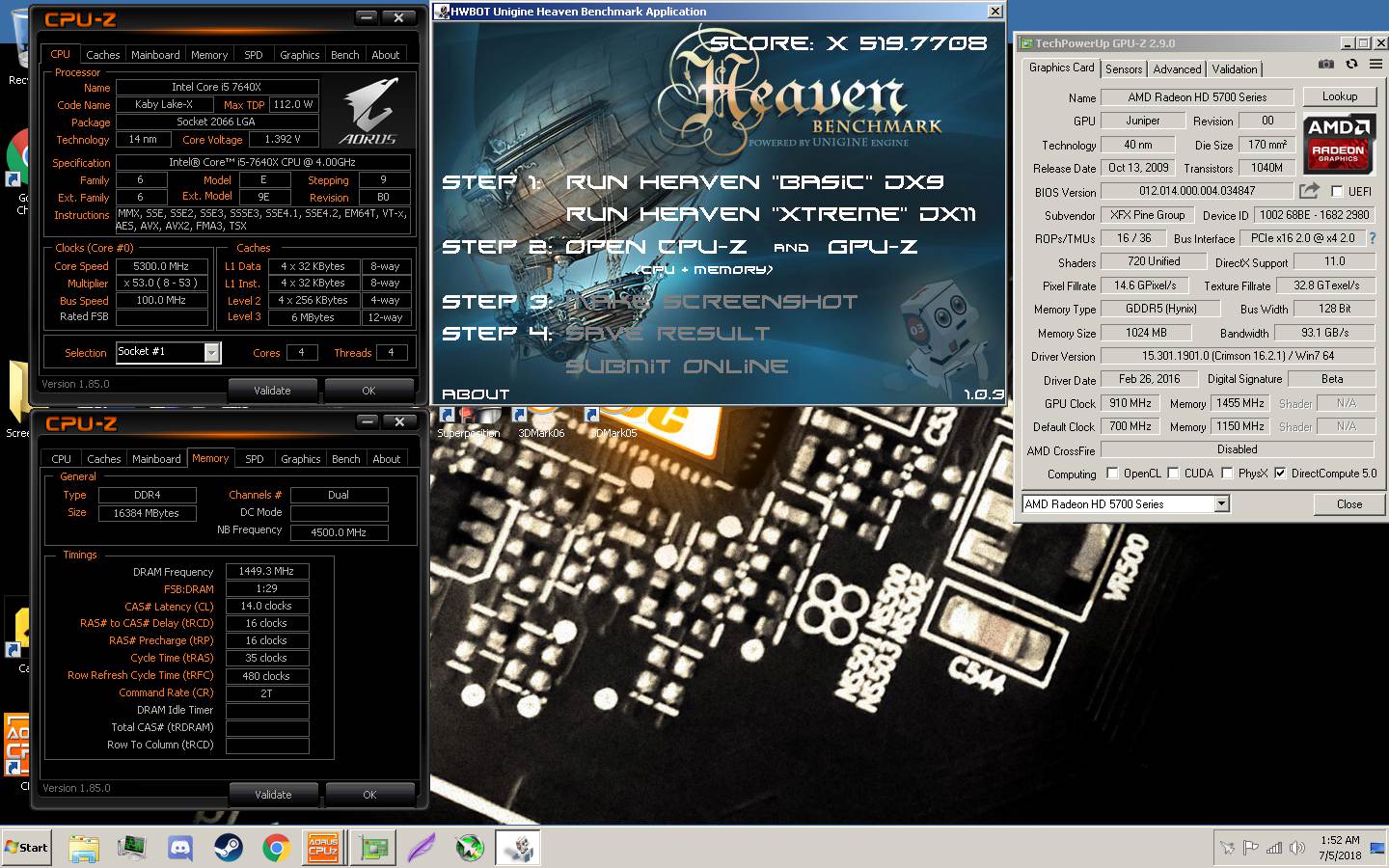Viewport: 1389px width, 868px height.
Task: Click the AMD Radeon Graphics logo in GPU-Z
Action: click(x=1338, y=143)
